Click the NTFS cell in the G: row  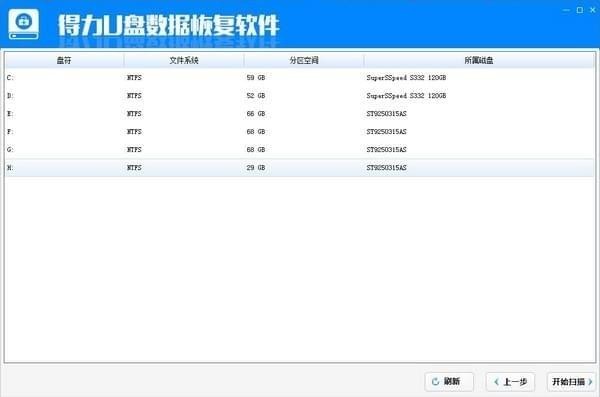pos(134,150)
